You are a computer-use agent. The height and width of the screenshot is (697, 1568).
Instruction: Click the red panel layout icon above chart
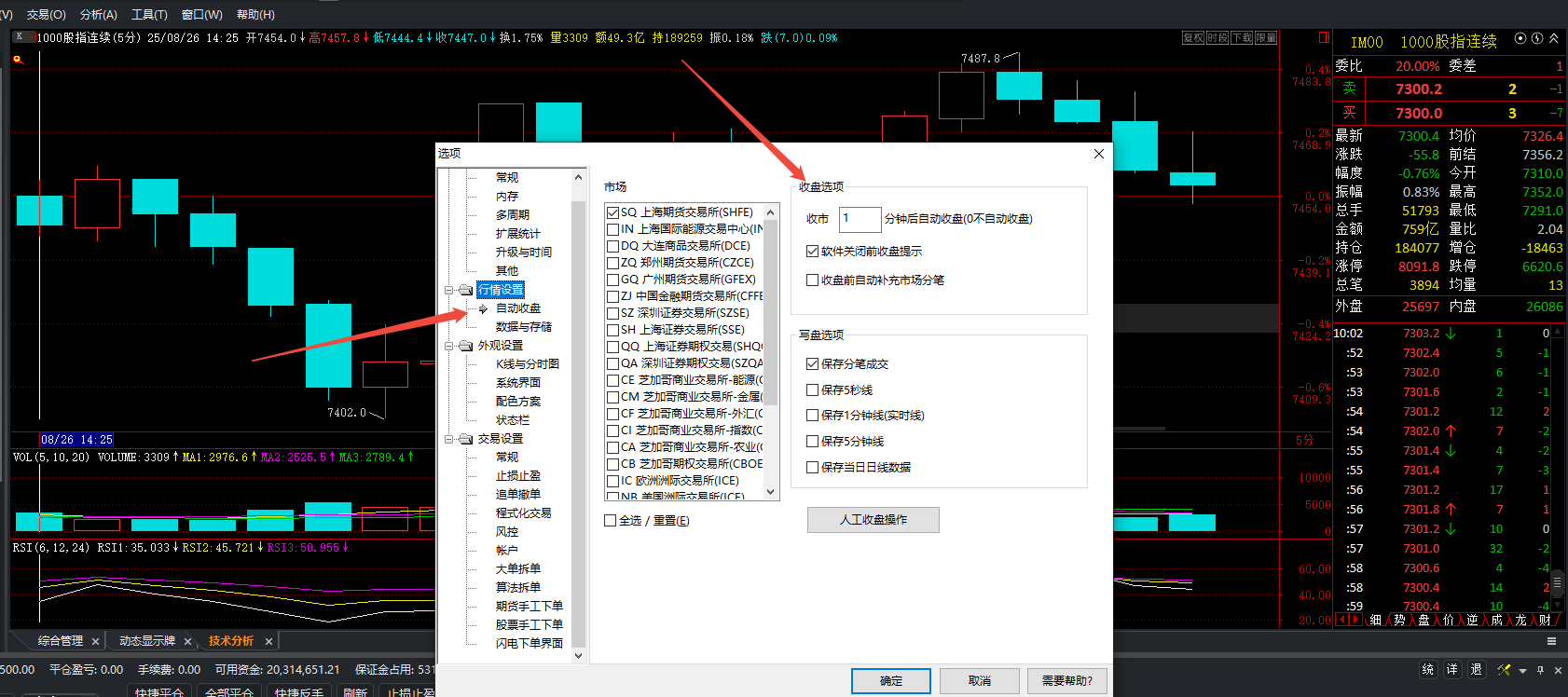[1324, 37]
